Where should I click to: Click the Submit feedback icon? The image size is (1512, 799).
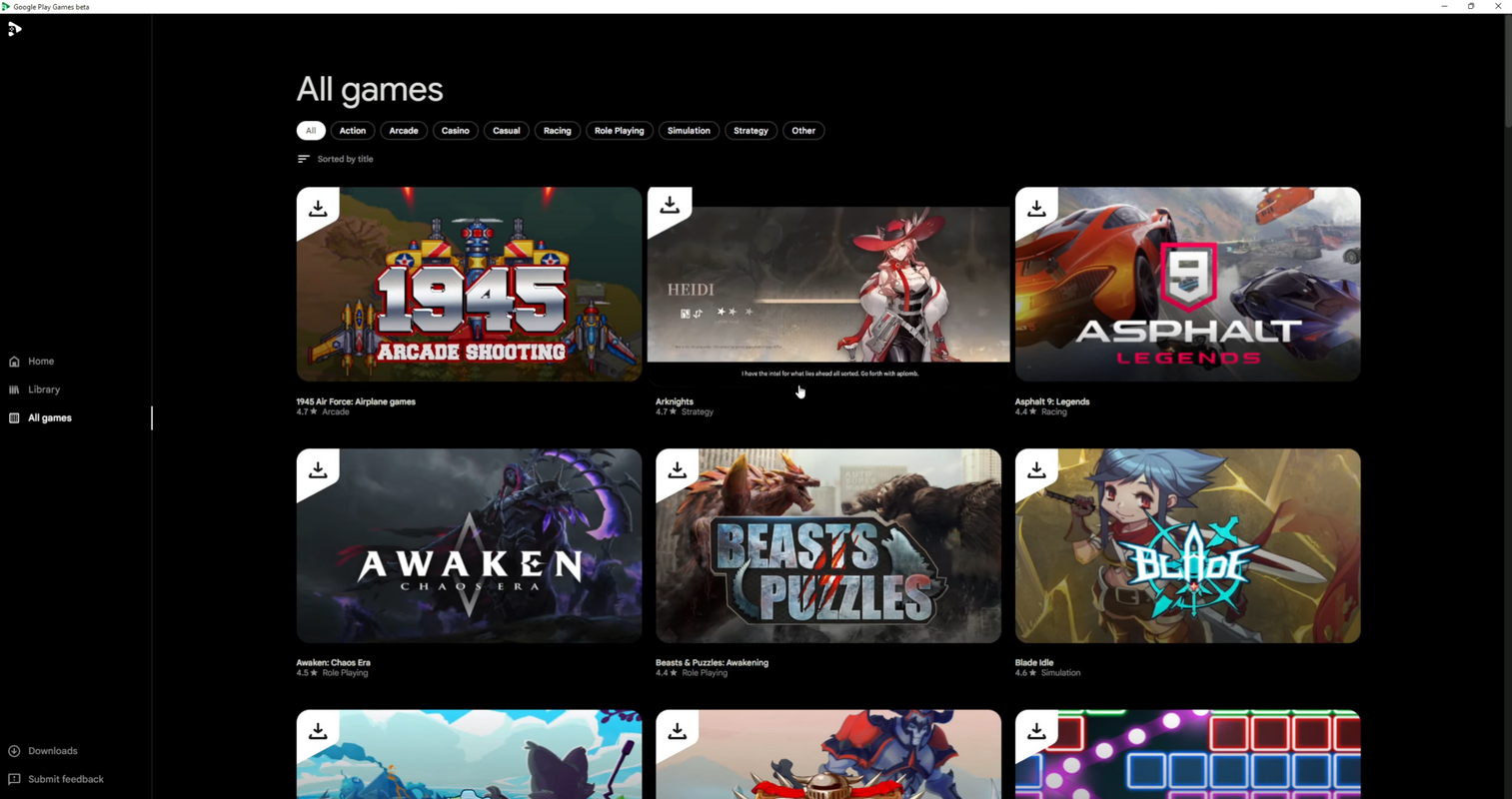tap(14, 779)
